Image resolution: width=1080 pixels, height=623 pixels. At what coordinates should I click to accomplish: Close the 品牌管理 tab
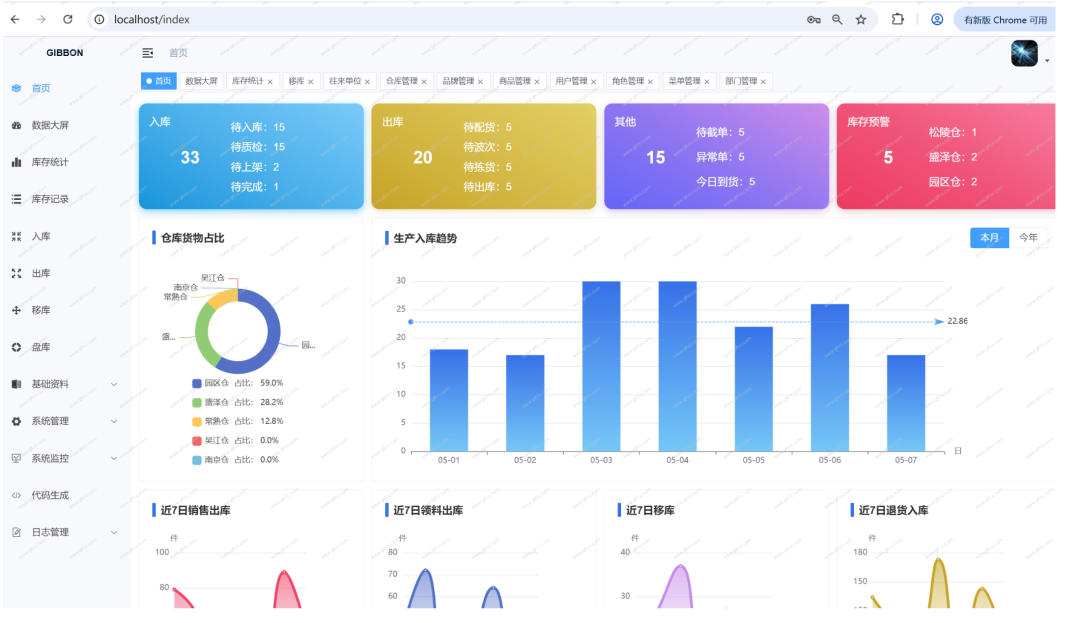(480, 82)
